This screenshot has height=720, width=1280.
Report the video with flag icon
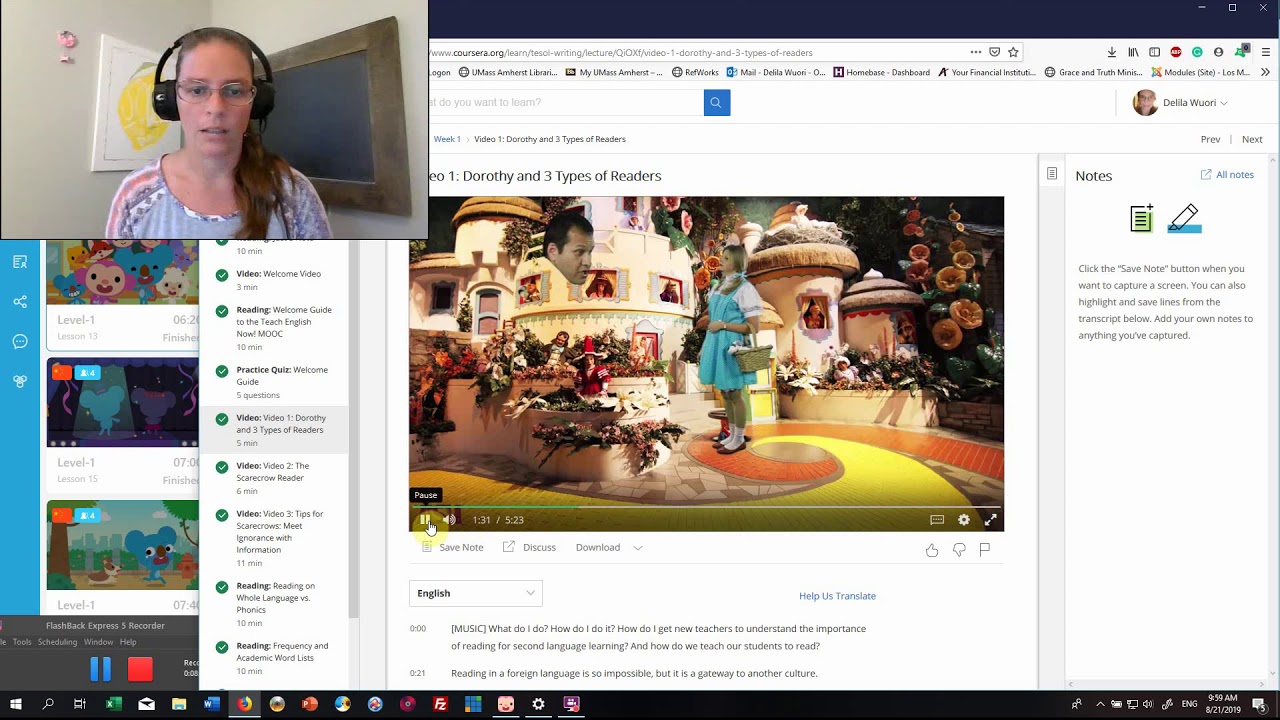coord(985,549)
